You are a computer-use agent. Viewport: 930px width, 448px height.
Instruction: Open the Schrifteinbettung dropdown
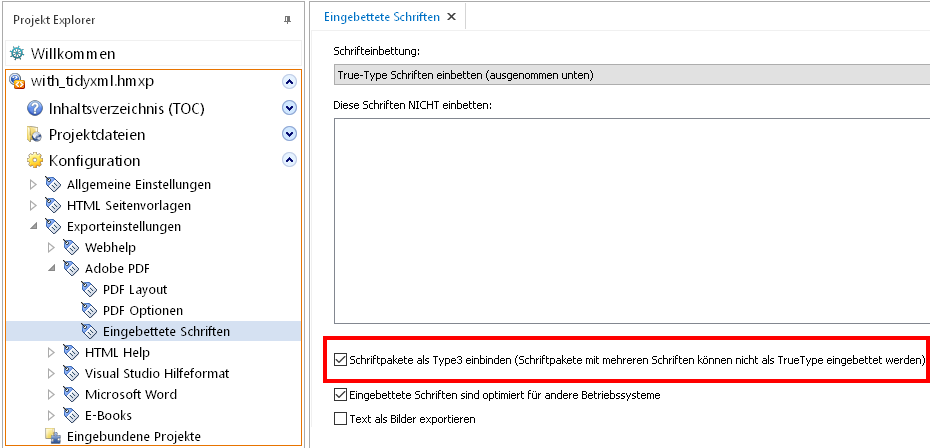tap(630, 75)
